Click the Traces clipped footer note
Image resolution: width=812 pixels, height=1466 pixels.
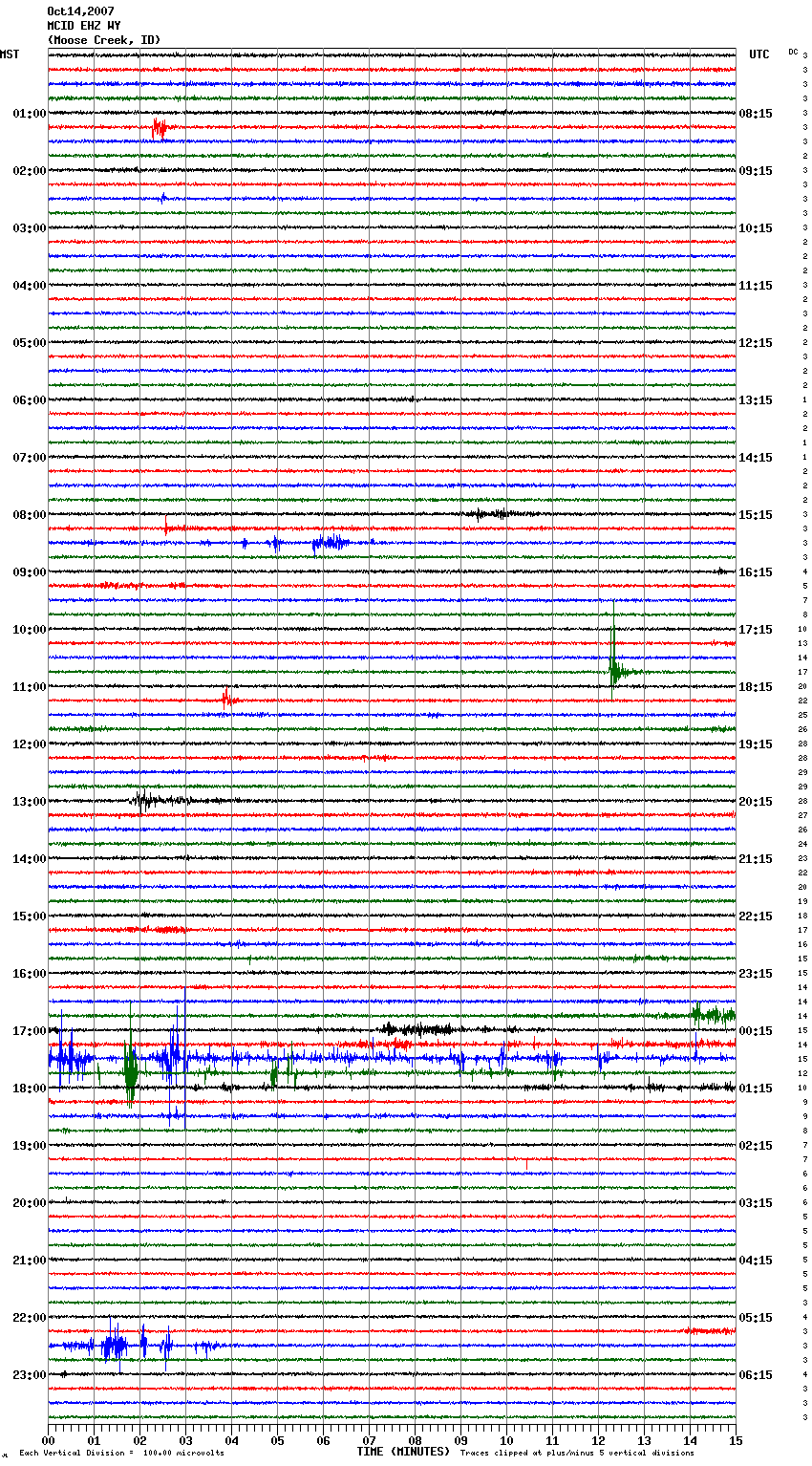coord(577,1453)
